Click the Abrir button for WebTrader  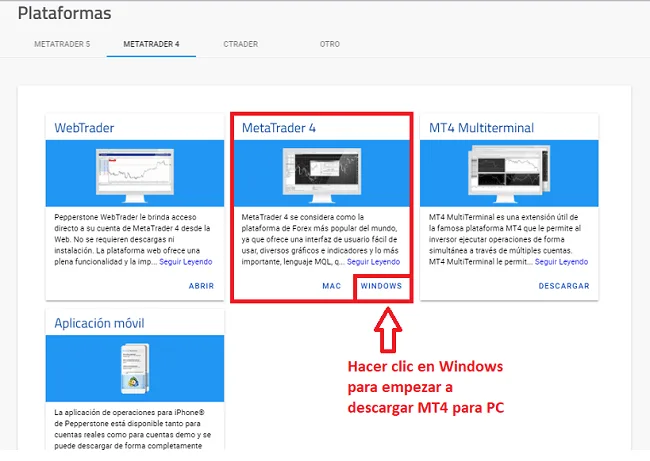click(x=201, y=286)
